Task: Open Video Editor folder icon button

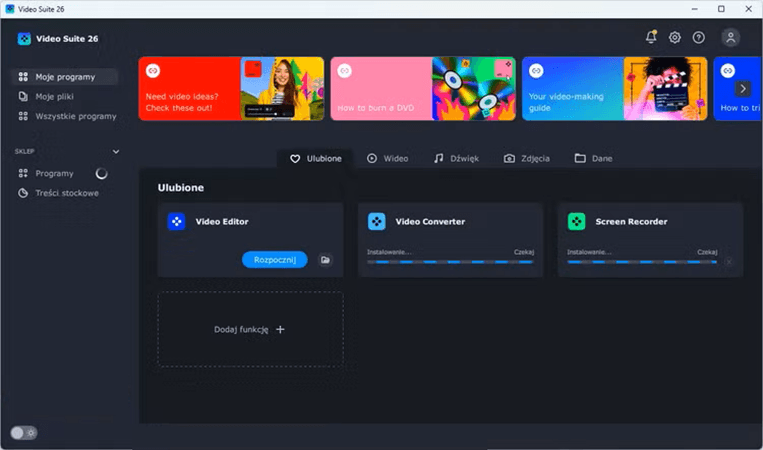Action: (x=325, y=260)
